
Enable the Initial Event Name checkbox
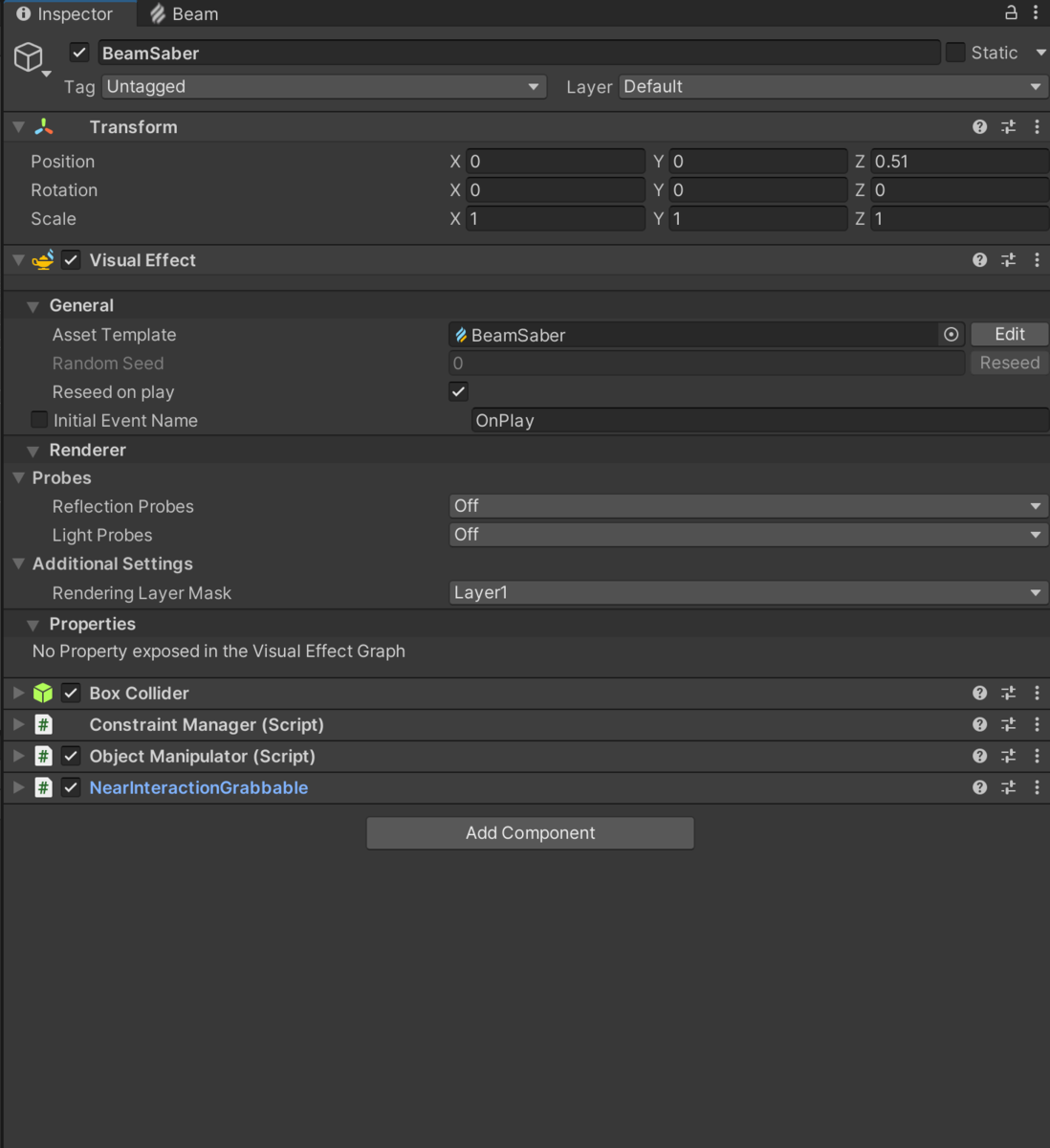pyautogui.click(x=39, y=420)
